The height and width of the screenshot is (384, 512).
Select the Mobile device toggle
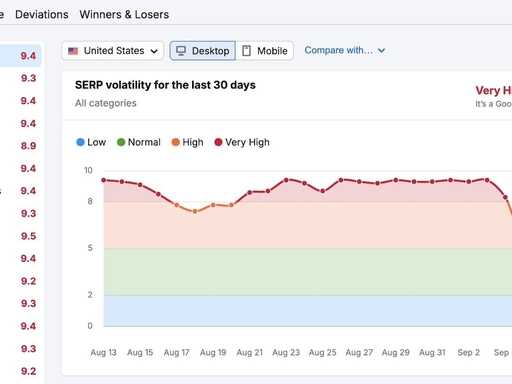coord(265,51)
